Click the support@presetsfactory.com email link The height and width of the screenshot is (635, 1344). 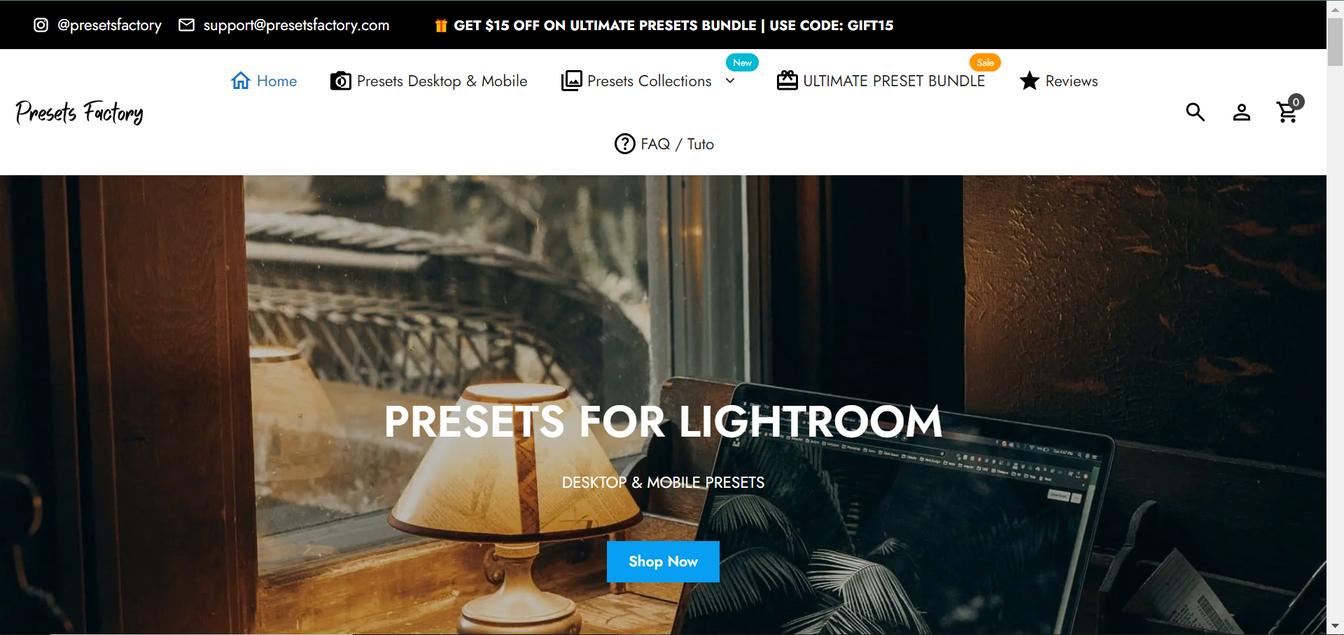[296, 25]
